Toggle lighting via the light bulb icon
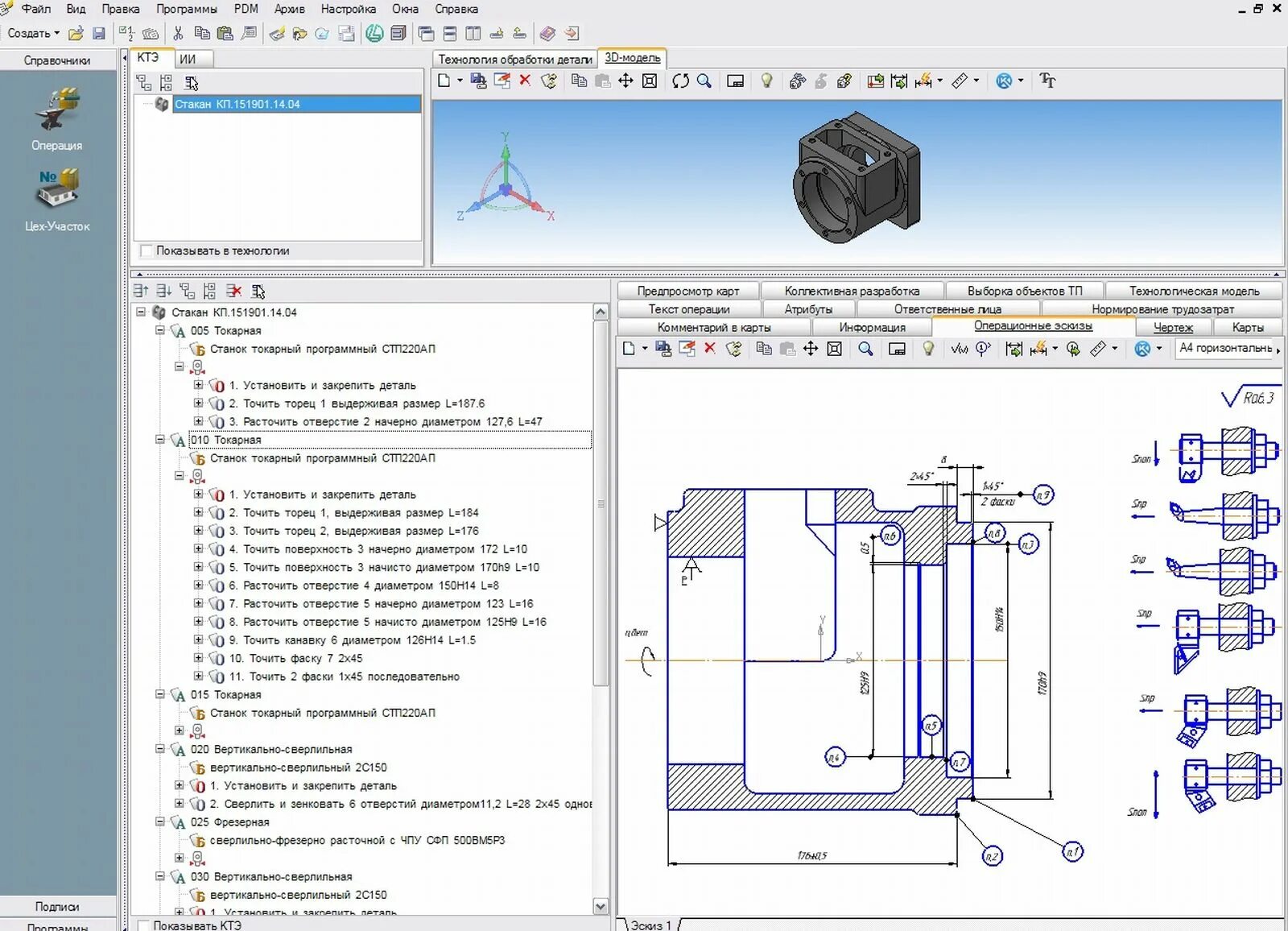This screenshot has height=931, width=1288. point(766,81)
